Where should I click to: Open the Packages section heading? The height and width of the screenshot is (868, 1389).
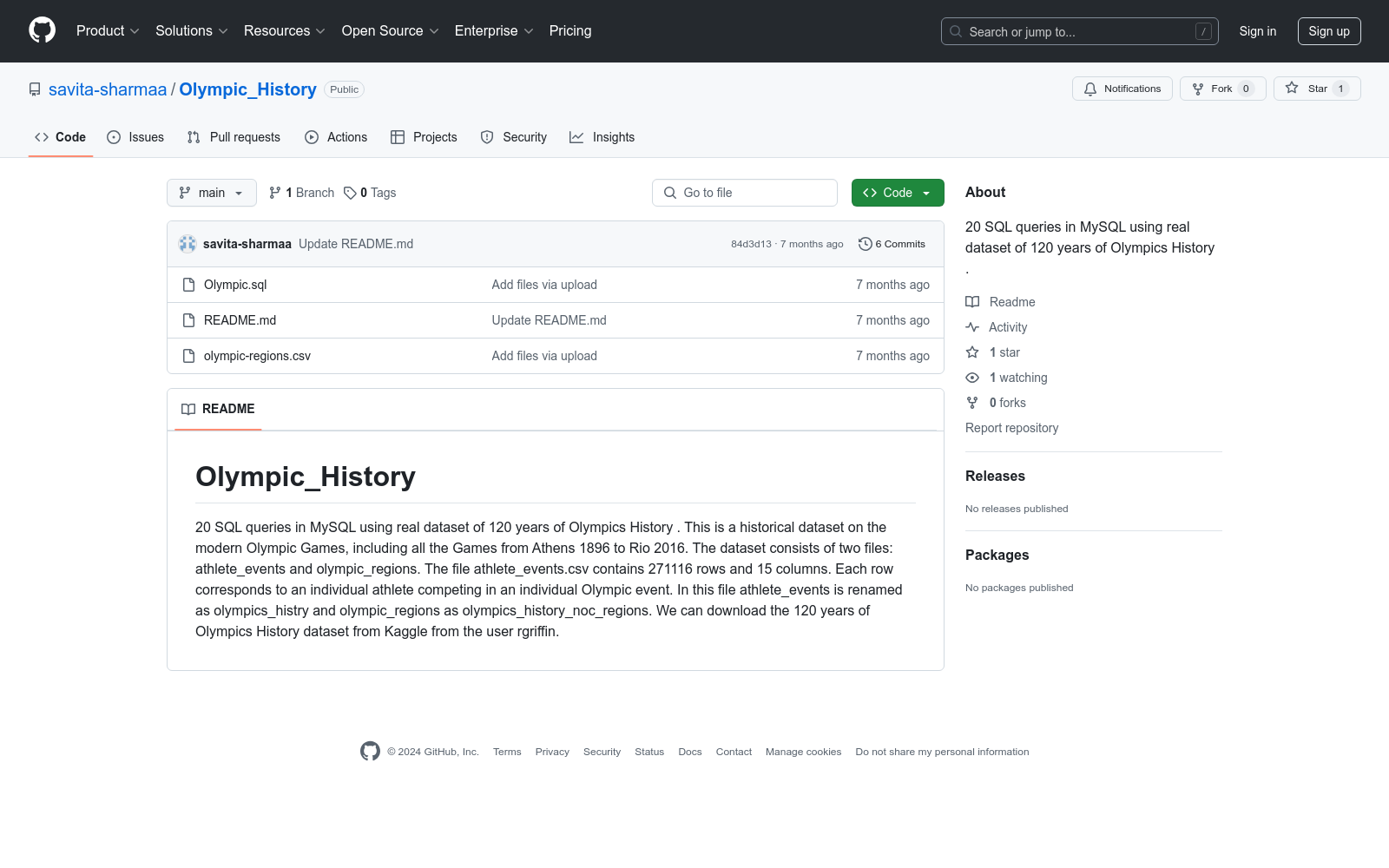tap(997, 555)
